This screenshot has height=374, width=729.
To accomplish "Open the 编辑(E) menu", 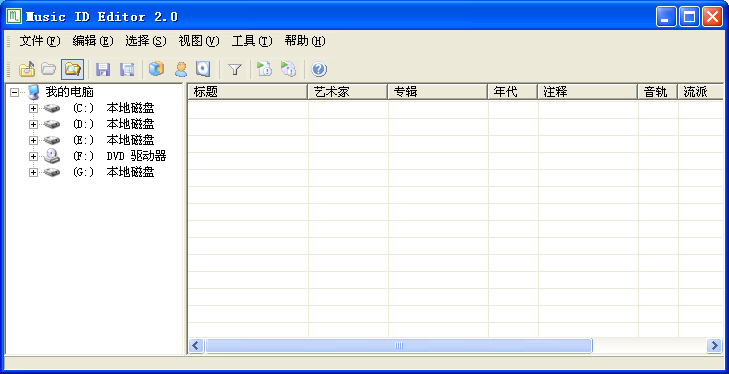I will tap(93, 41).
